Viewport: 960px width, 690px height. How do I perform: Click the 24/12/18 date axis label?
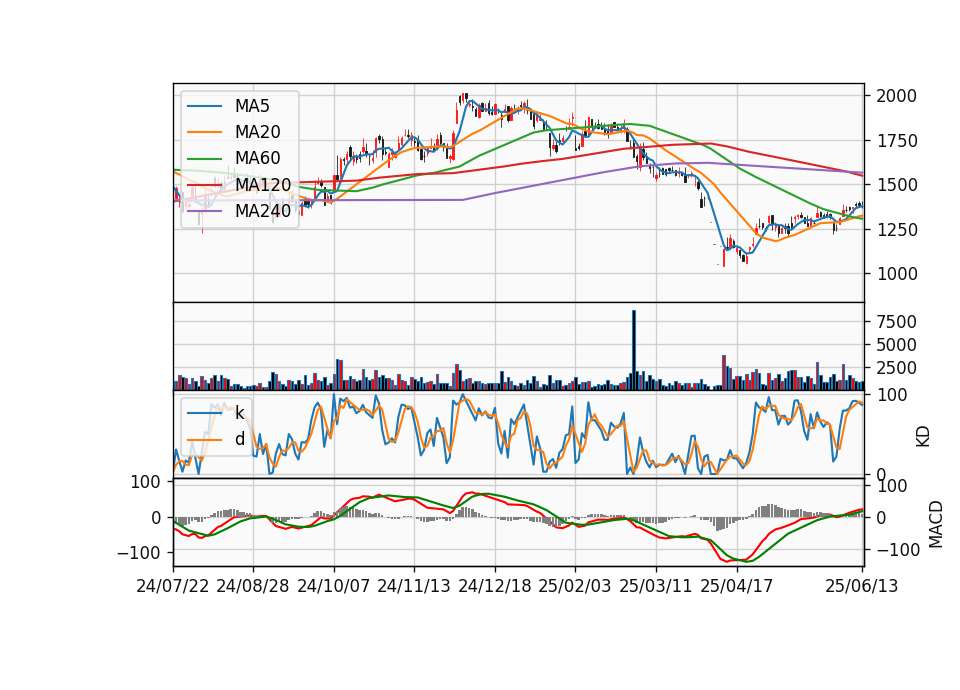[x=495, y=586]
